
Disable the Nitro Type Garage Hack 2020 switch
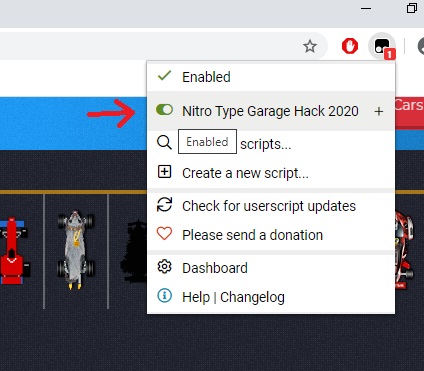(x=164, y=110)
